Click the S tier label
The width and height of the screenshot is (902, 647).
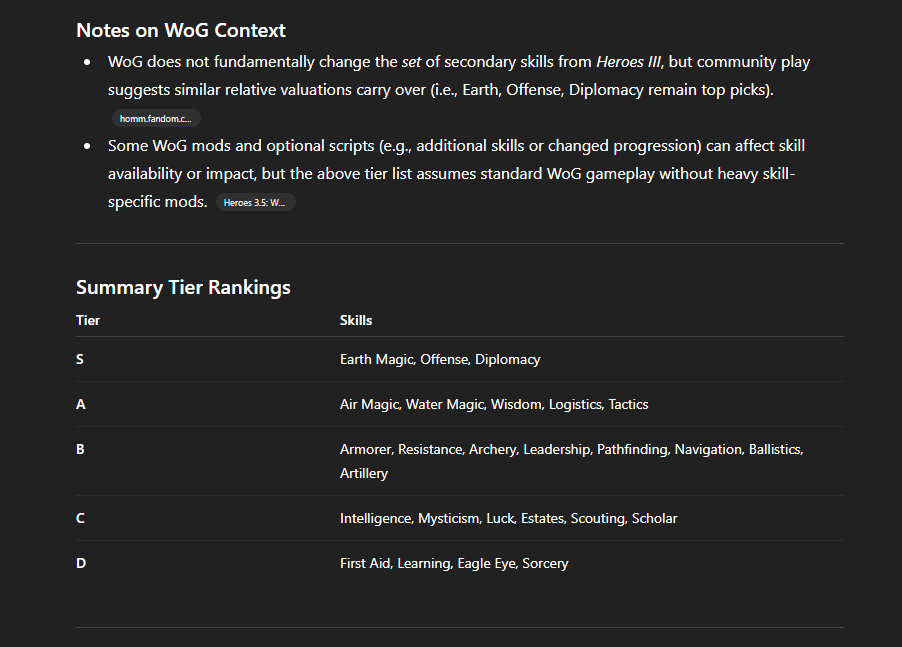click(80, 359)
